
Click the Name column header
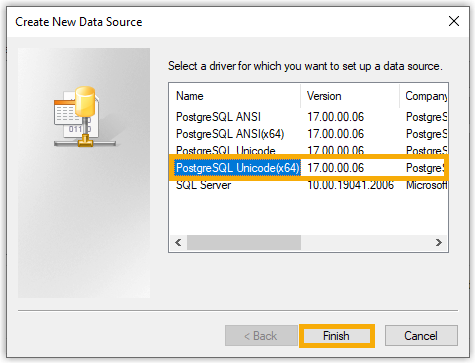point(235,96)
